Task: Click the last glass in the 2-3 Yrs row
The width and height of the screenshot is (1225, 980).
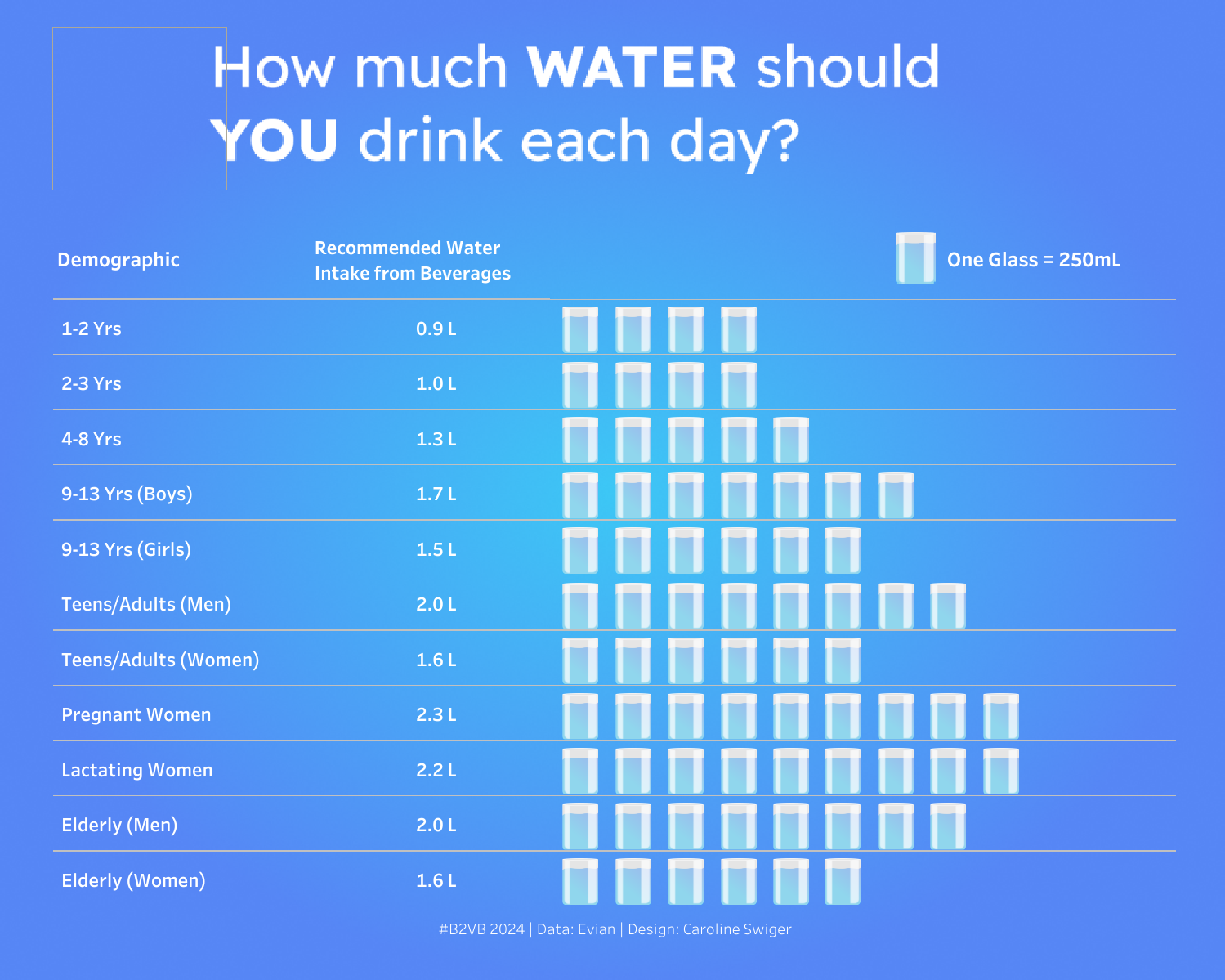Action: [739, 385]
